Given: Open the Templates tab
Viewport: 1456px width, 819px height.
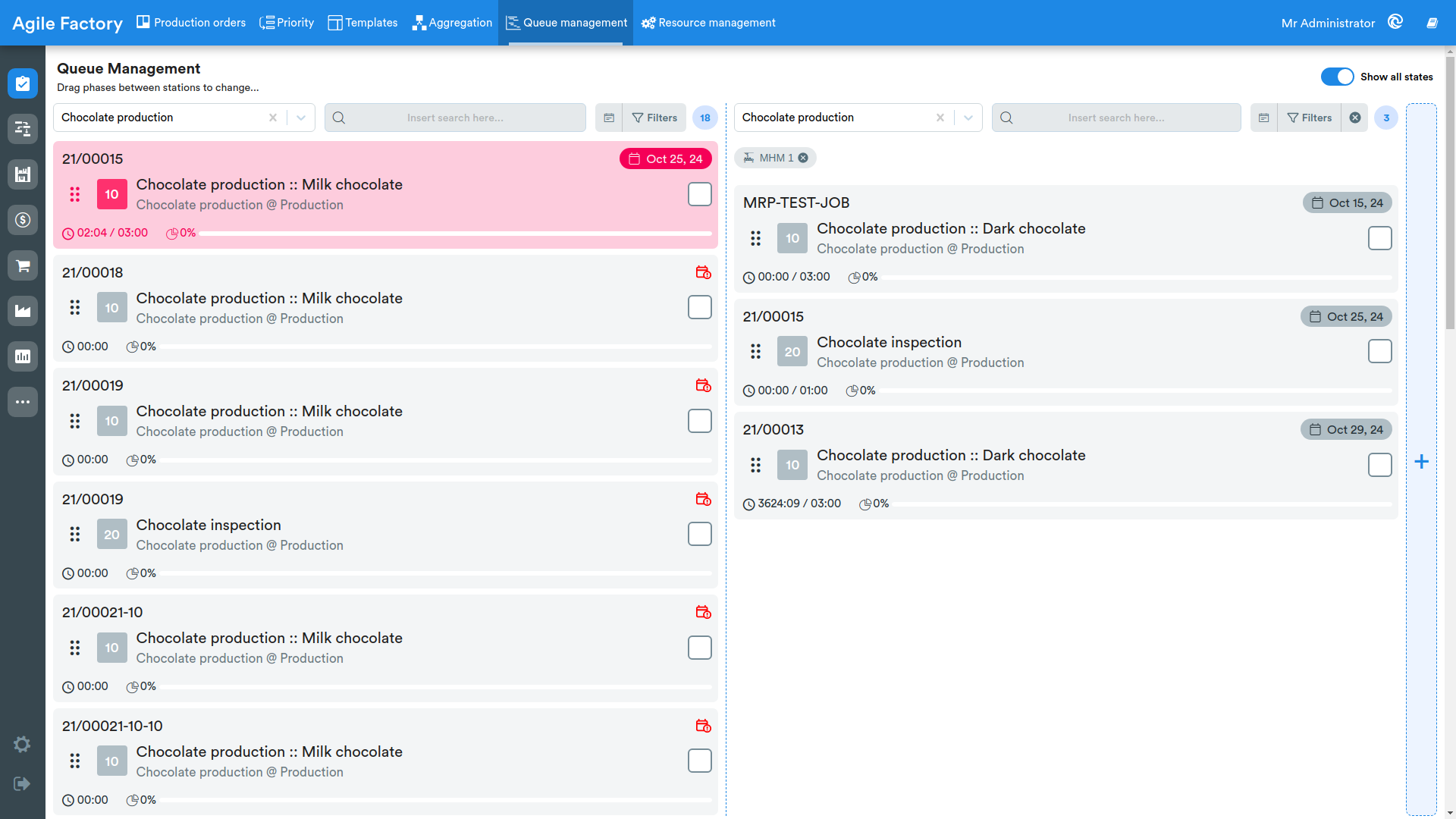Looking at the screenshot, I should coord(362,23).
